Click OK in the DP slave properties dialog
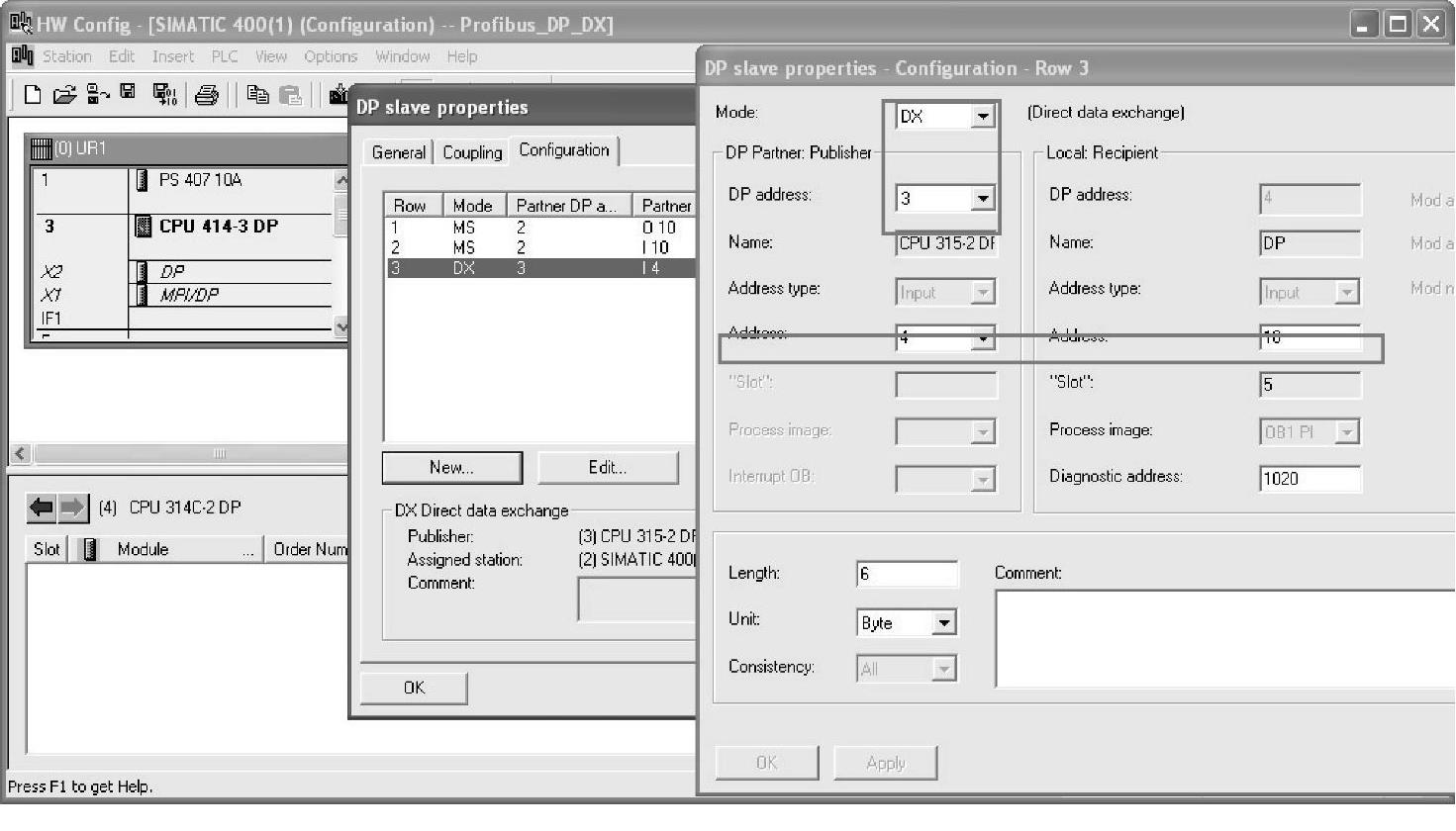Screen dimensions: 1456x831 (x=414, y=688)
